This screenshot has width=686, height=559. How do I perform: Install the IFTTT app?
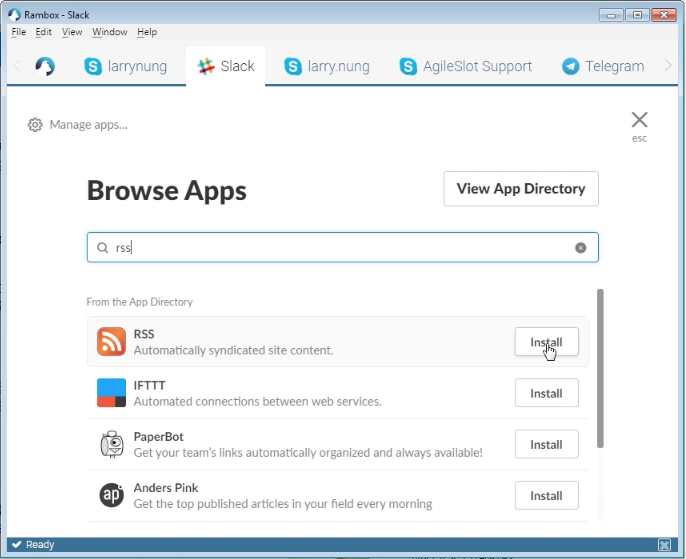click(x=546, y=393)
